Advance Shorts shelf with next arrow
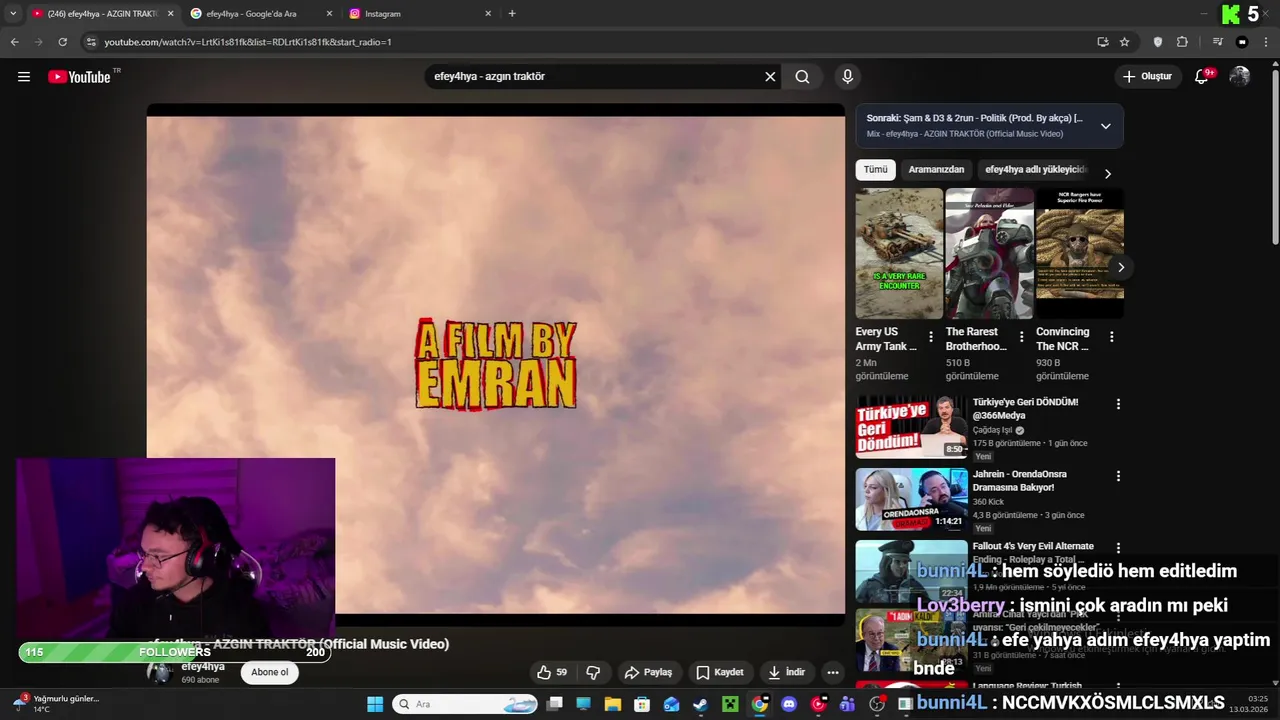Viewport: 1280px width, 720px height. (x=1121, y=267)
